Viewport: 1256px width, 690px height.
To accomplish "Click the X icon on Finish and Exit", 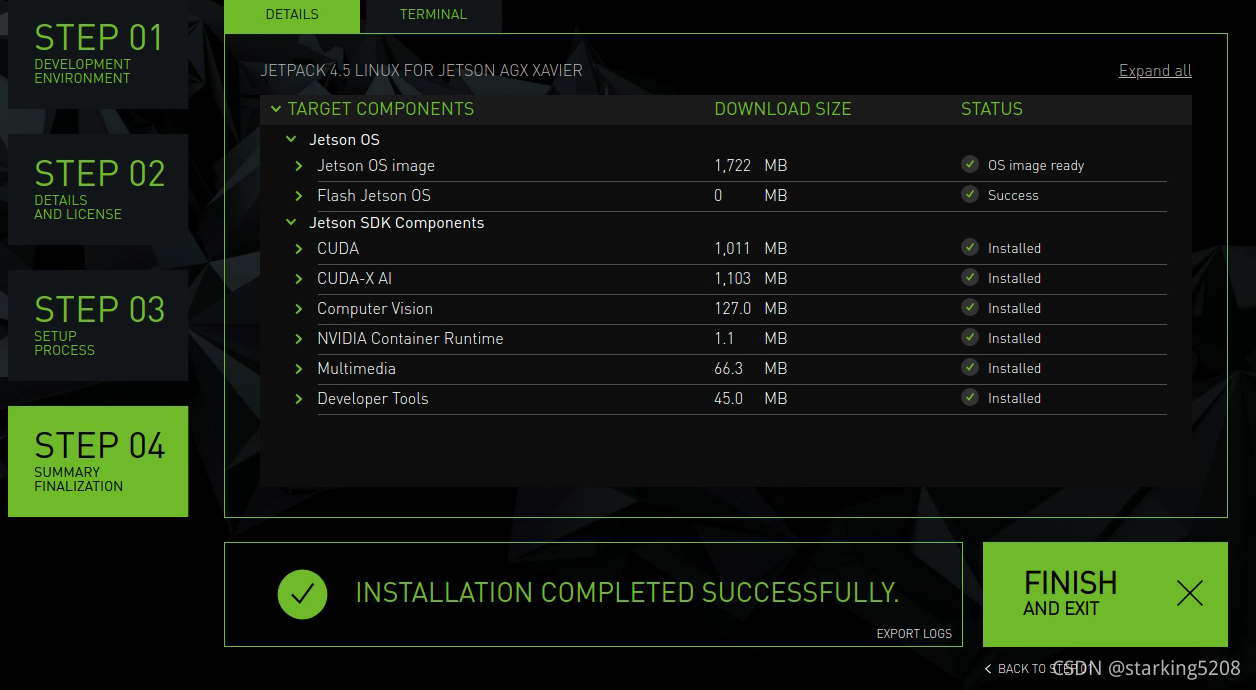I will (x=1190, y=594).
